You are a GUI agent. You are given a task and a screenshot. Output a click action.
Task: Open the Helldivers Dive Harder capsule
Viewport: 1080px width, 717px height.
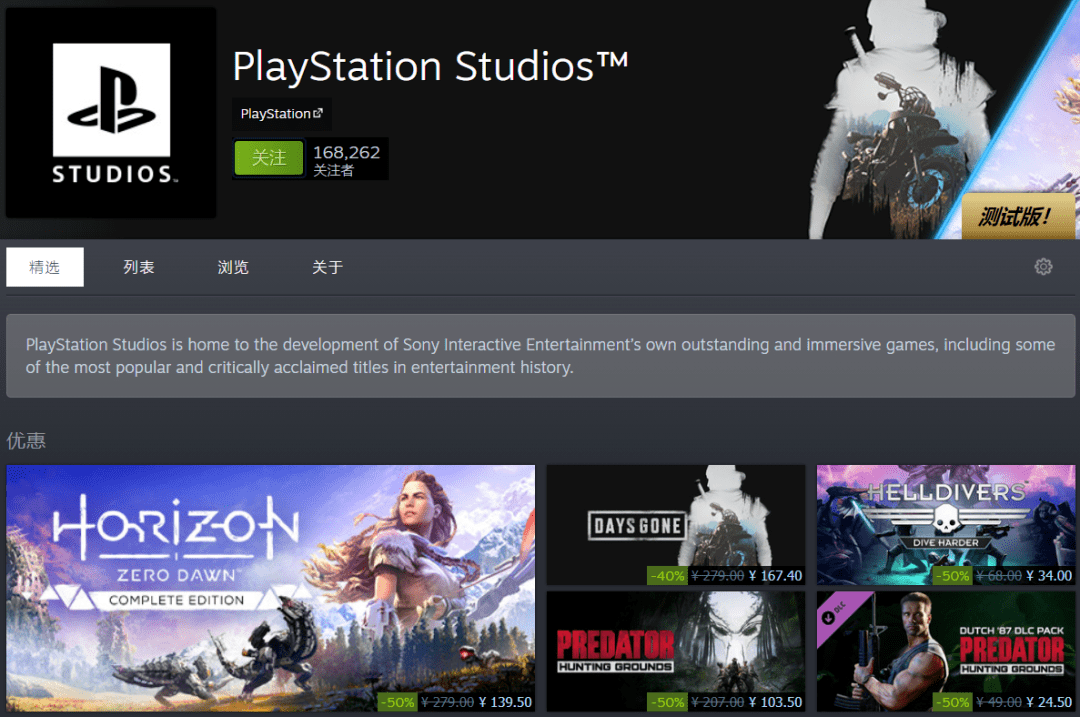tap(946, 525)
